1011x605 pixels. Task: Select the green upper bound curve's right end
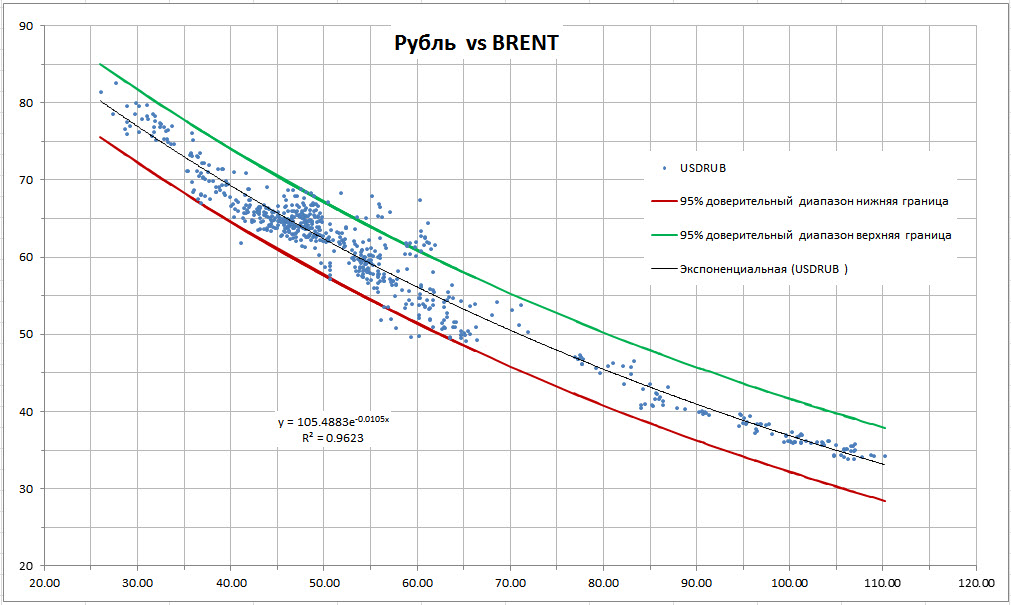tap(884, 427)
